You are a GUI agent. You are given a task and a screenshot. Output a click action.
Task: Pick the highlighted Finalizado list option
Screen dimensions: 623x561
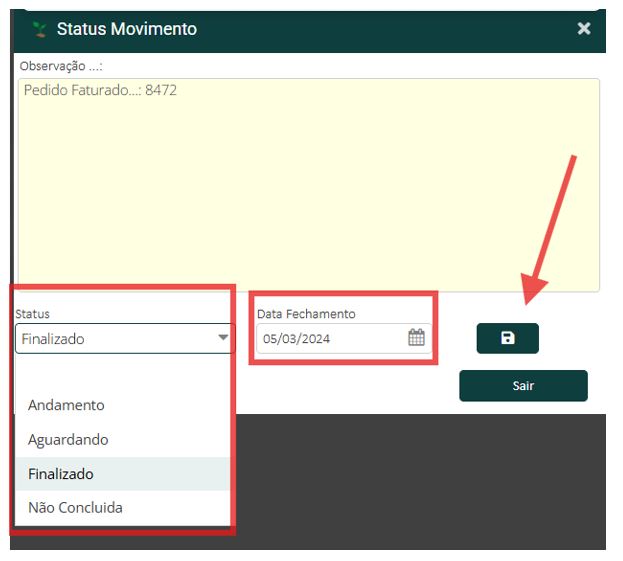61,474
